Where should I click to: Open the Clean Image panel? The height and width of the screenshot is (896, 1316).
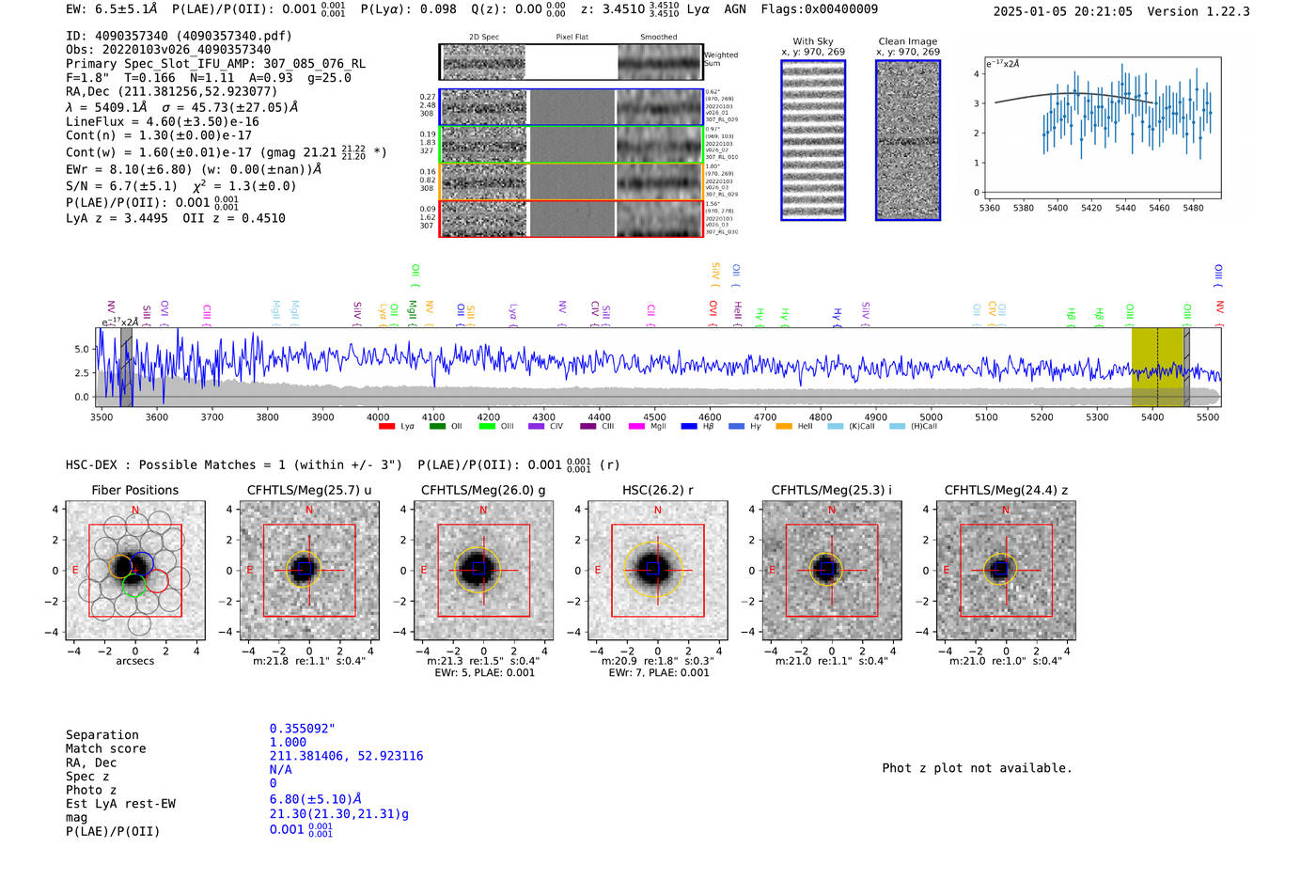click(908, 140)
